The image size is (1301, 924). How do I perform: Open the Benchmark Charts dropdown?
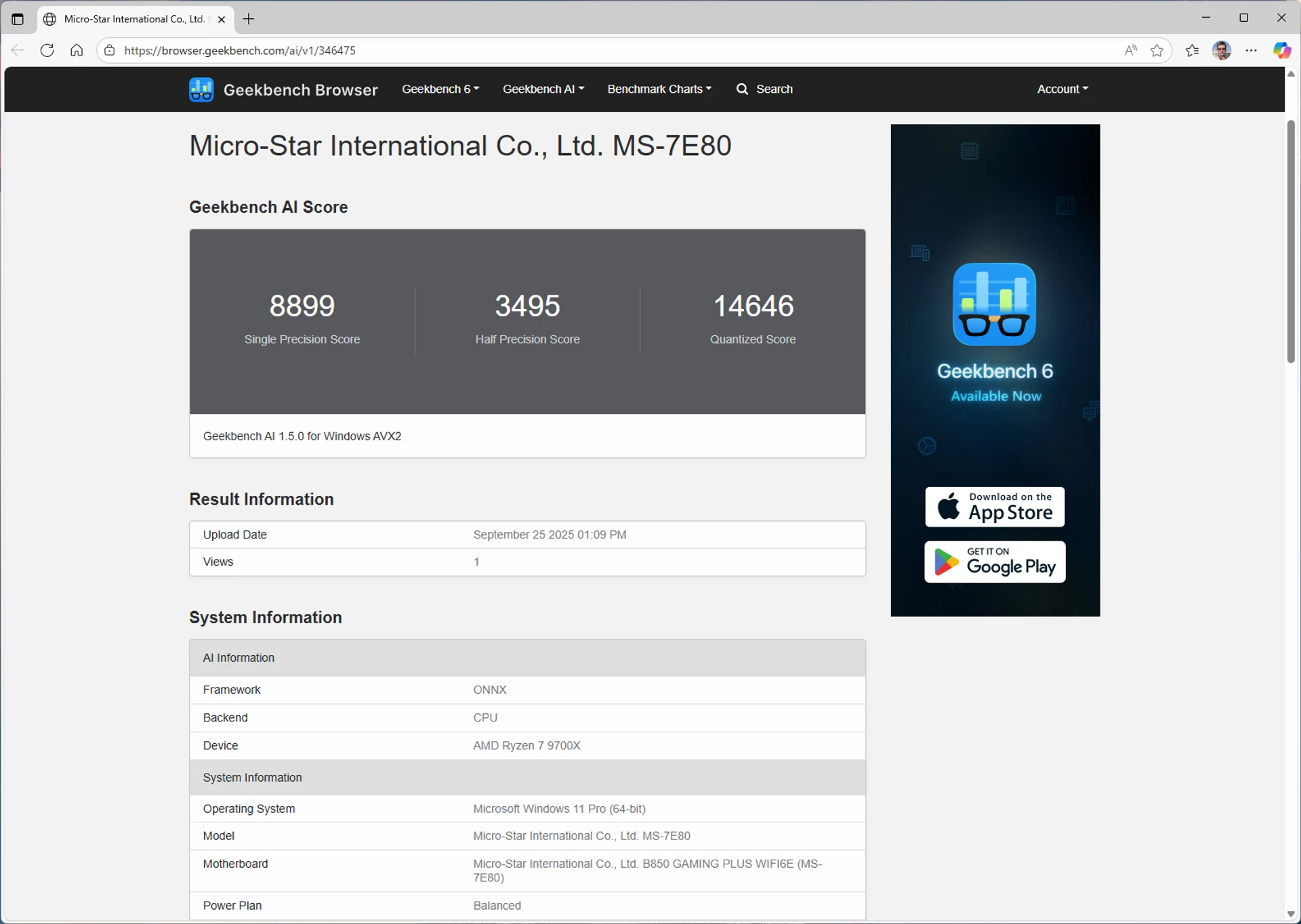click(x=659, y=89)
